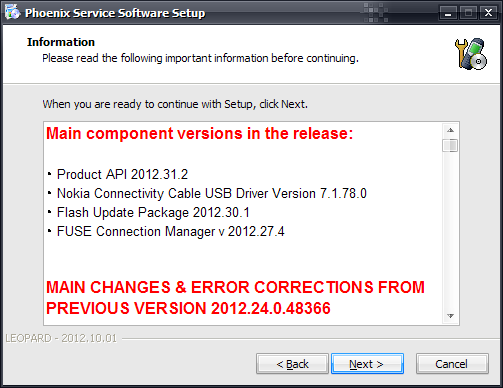Click the wrench and phone installer icon
503x388 pixels.
tap(471, 54)
